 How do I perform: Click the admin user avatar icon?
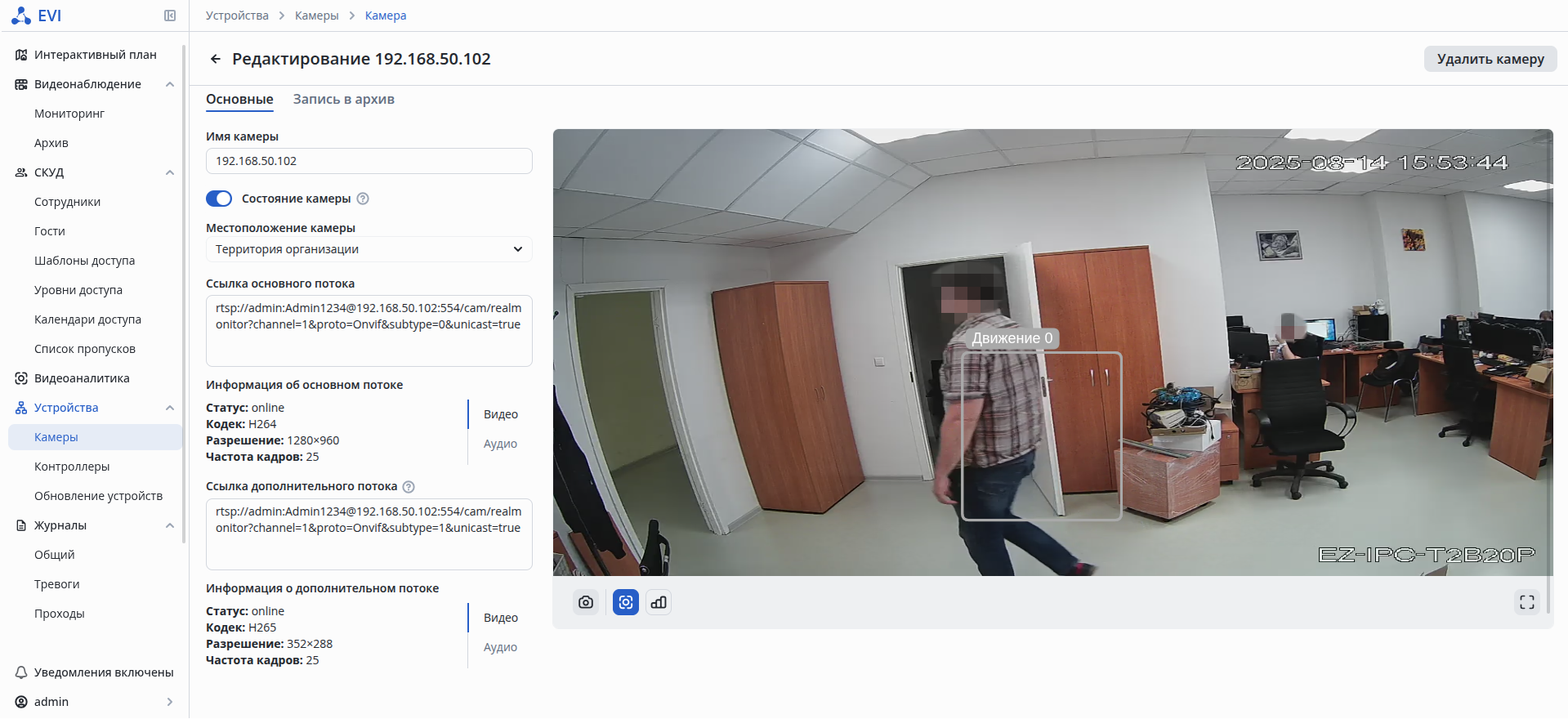pos(21,702)
